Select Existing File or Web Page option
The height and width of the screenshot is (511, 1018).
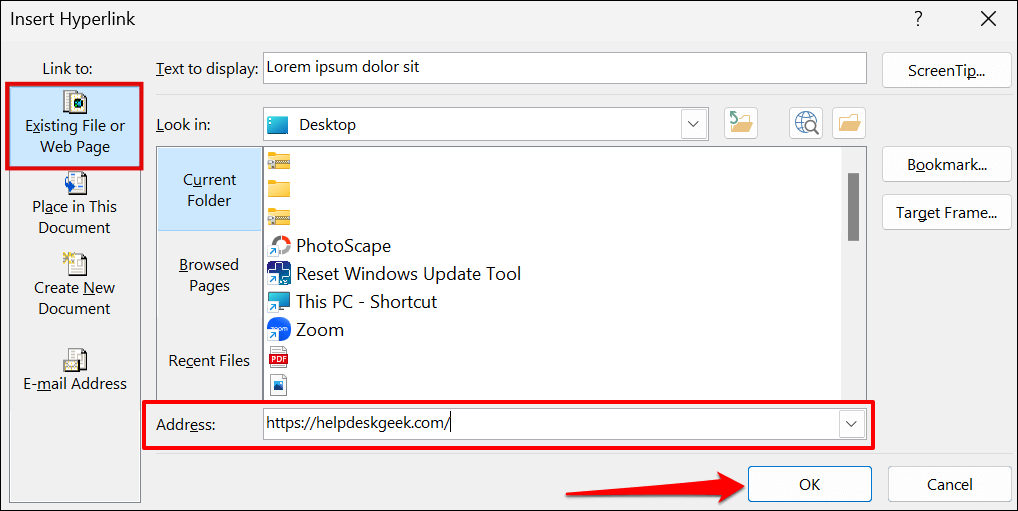click(x=75, y=127)
